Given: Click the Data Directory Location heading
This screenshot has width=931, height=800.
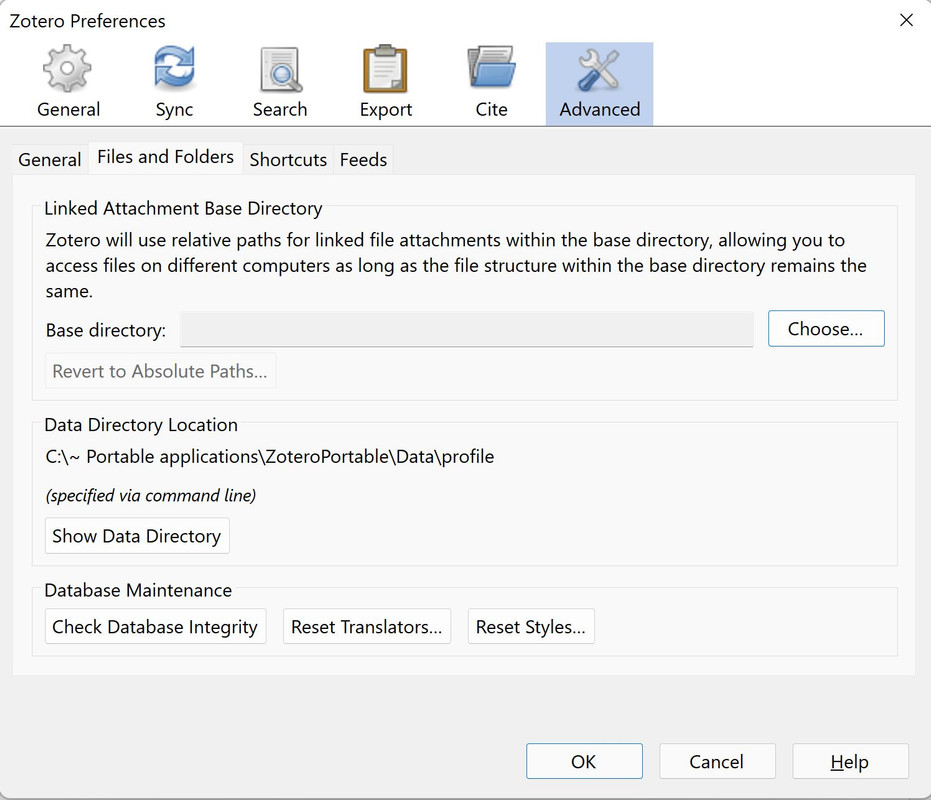Looking at the screenshot, I should click(x=141, y=425).
